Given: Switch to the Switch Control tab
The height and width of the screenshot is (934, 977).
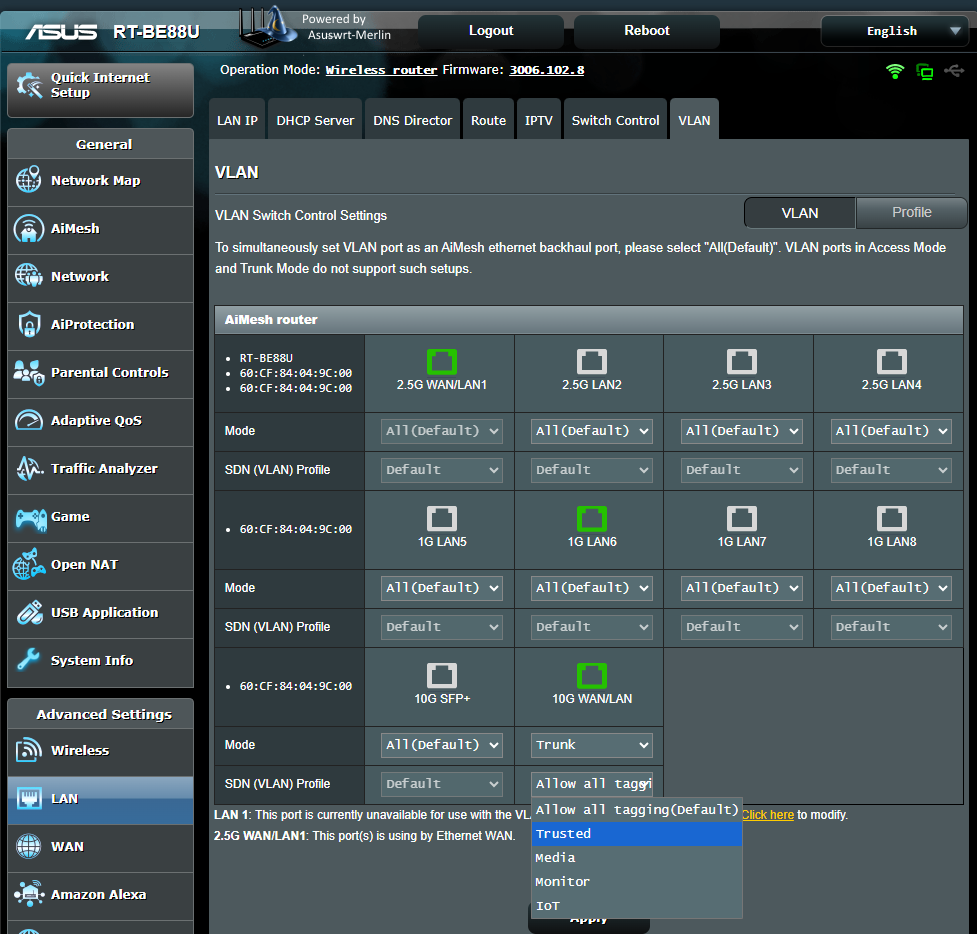Looking at the screenshot, I should tap(616, 120).
